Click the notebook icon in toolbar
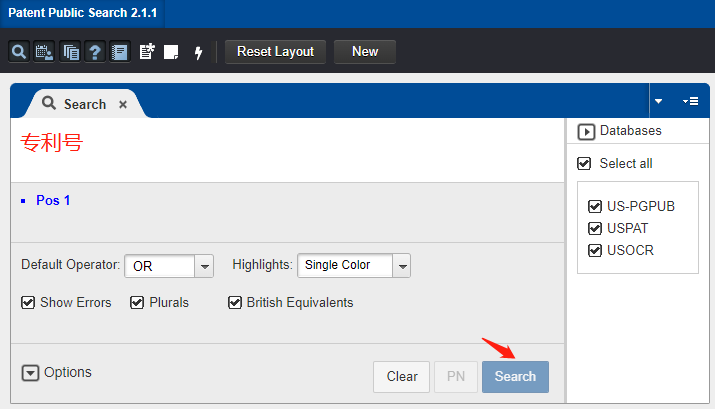Image resolution: width=715 pixels, height=409 pixels. click(120, 52)
